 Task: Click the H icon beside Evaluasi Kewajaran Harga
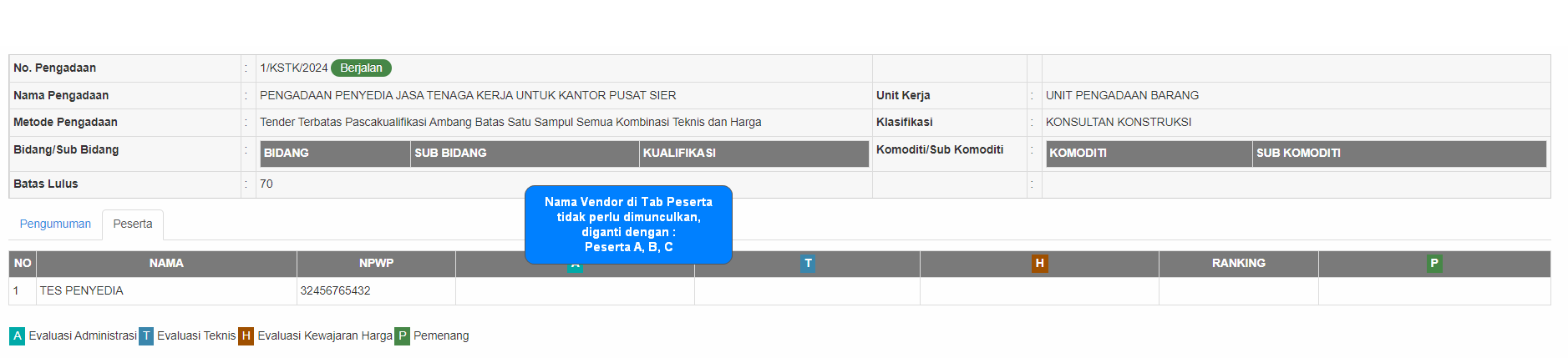tap(246, 336)
